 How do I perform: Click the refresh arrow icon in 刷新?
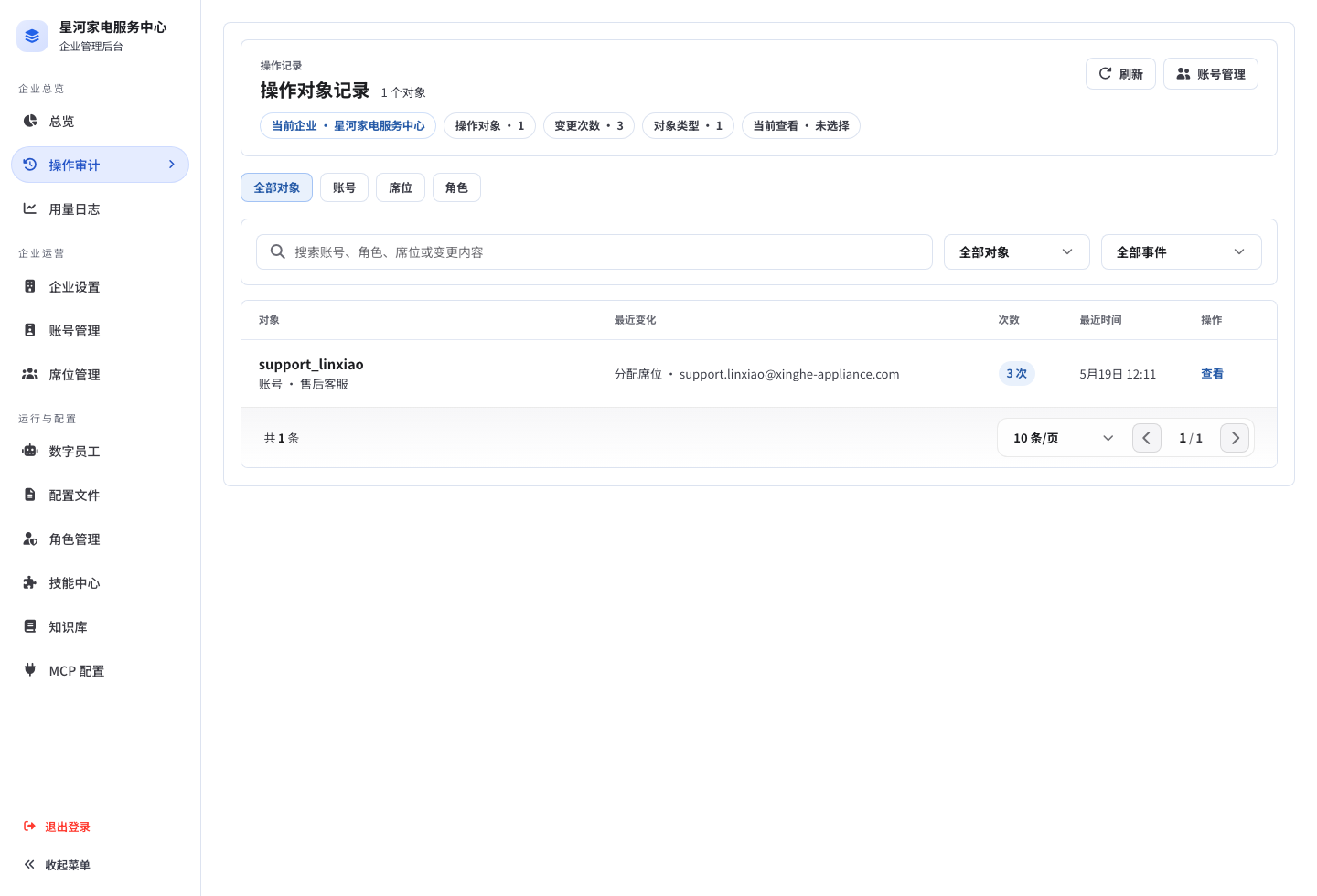(1106, 74)
